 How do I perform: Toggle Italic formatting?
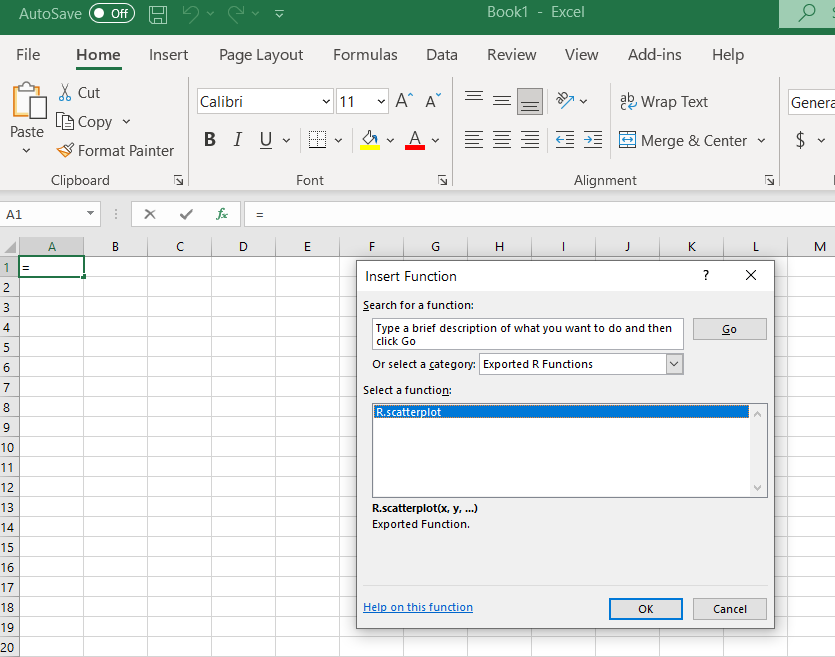[x=238, y=139]
